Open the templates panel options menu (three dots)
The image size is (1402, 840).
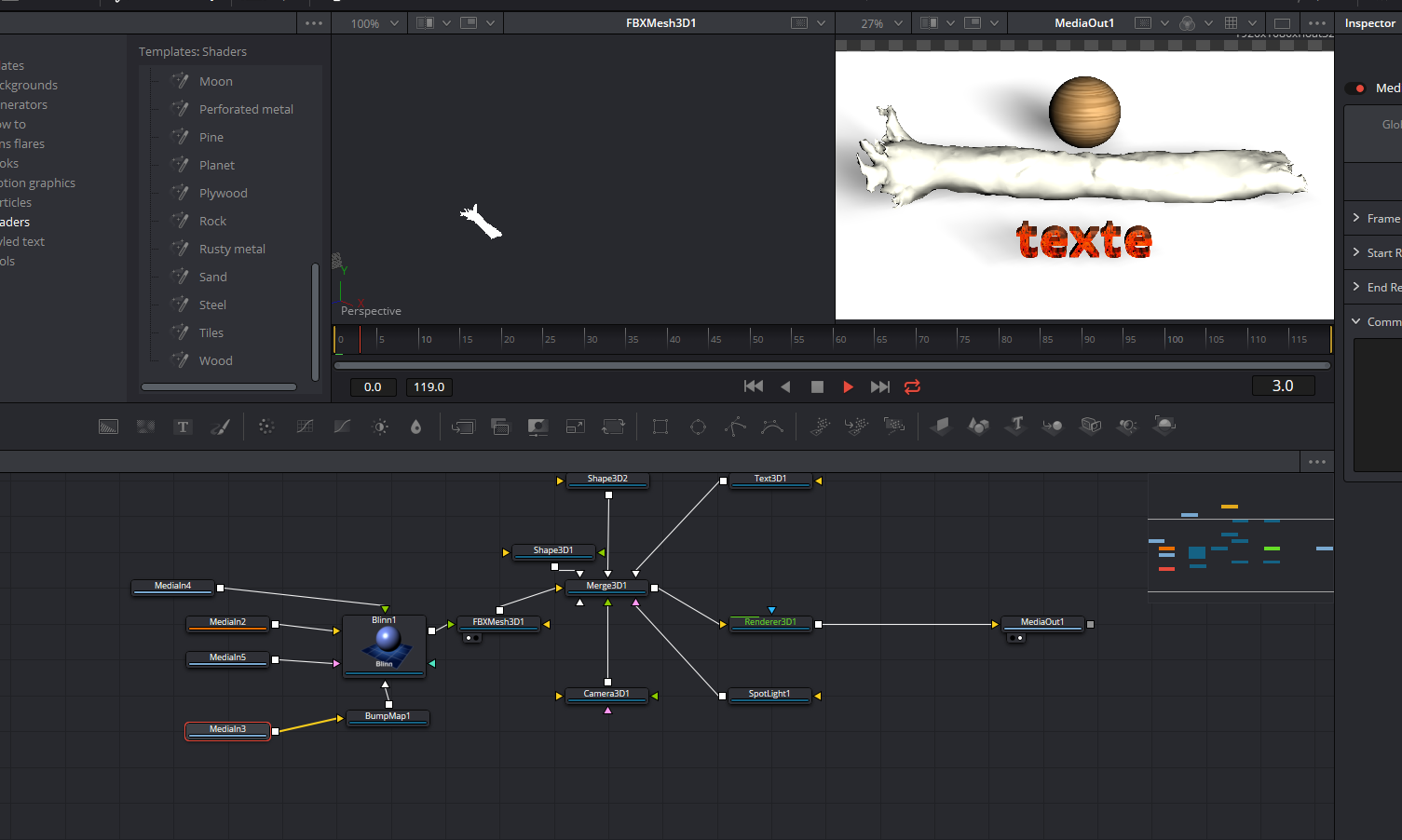coord(314,23)
